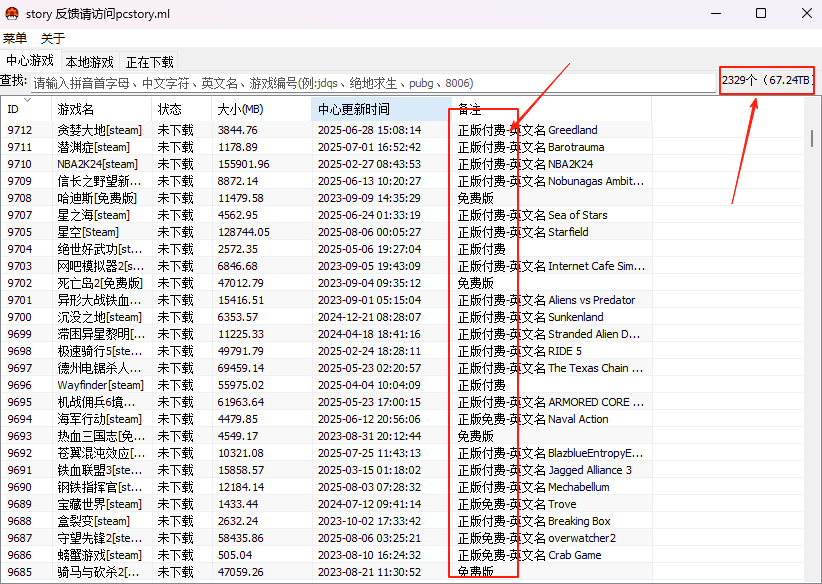Click the size value 61963.64
Viewport: 822px width, 584px height.
pos(241,402)
